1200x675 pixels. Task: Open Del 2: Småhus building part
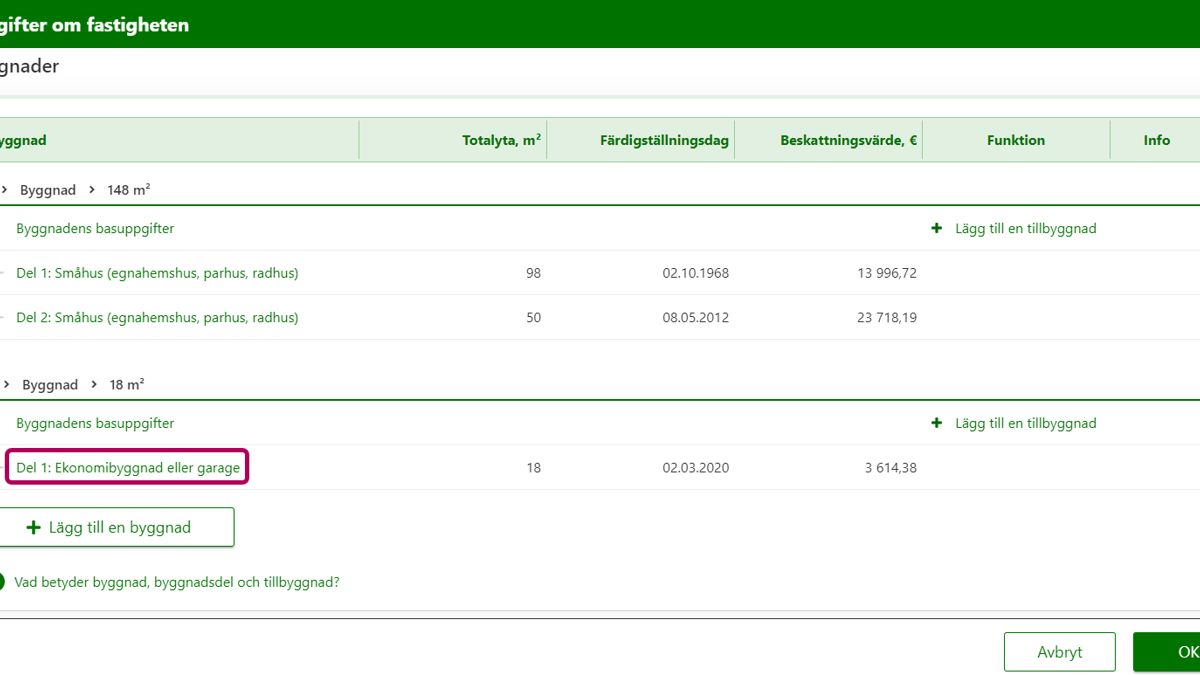(157, 318)
